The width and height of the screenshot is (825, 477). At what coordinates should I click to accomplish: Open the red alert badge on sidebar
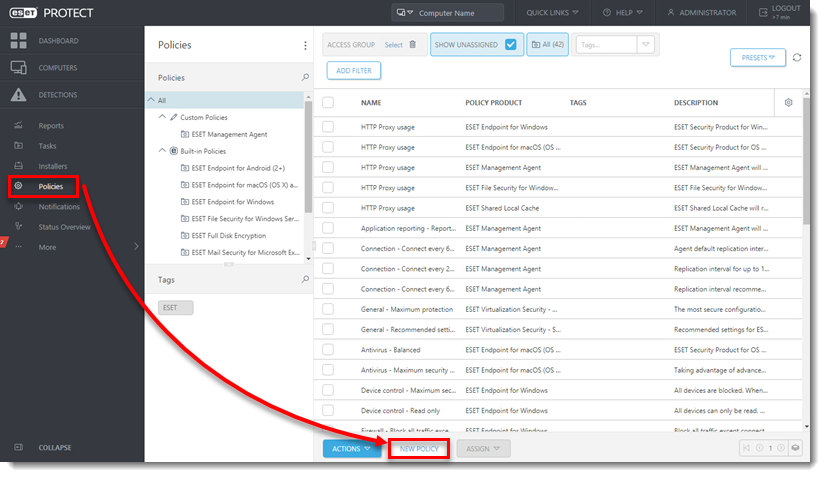coord(3,242)
